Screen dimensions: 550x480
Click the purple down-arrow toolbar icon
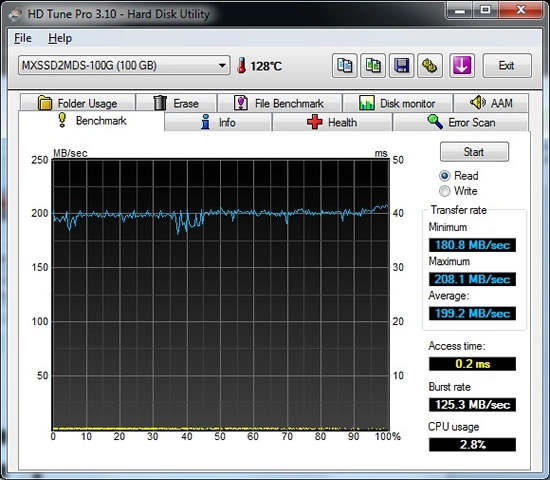(462, 66)
